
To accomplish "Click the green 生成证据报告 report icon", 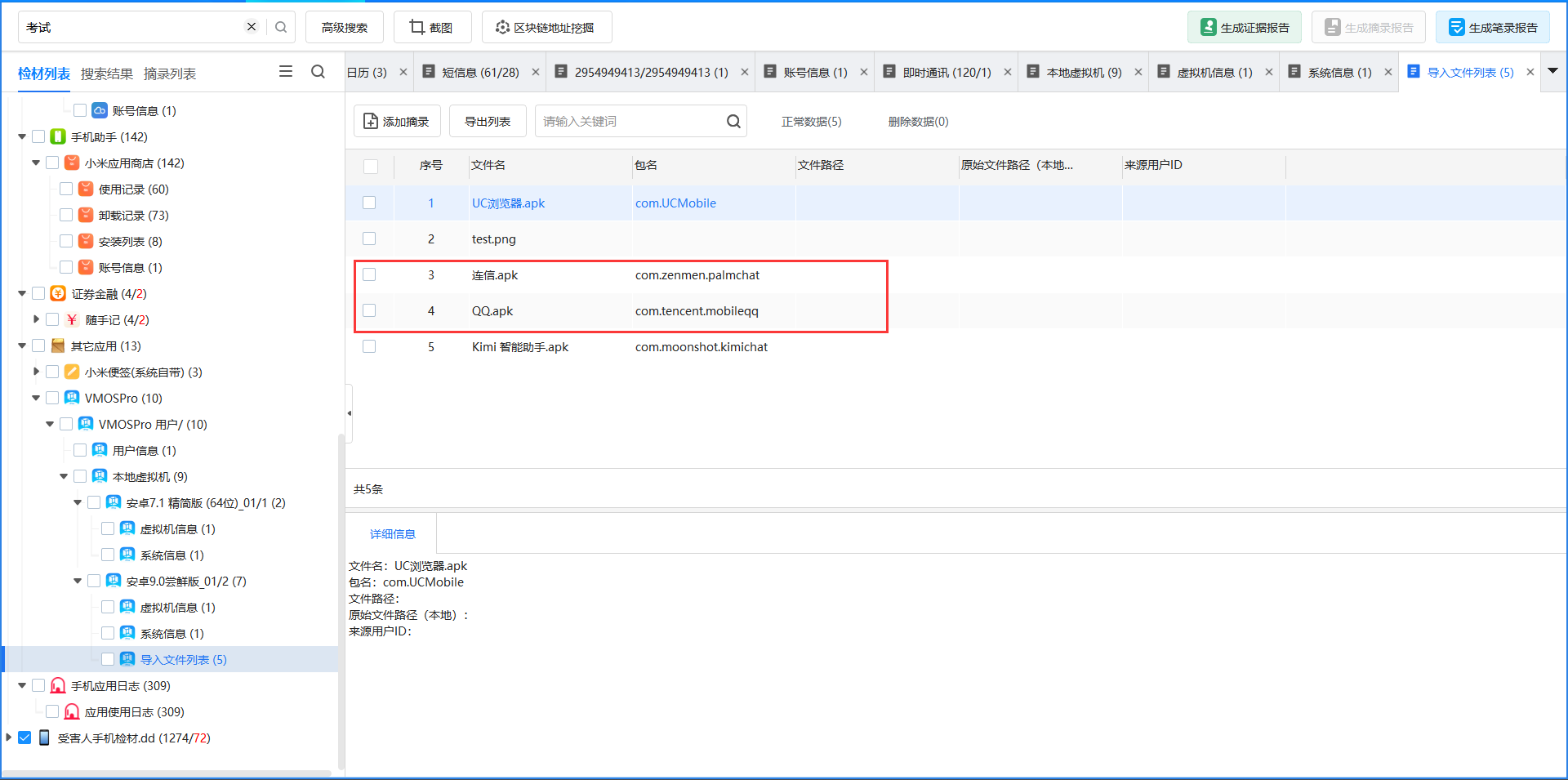I will [1208, 26].
